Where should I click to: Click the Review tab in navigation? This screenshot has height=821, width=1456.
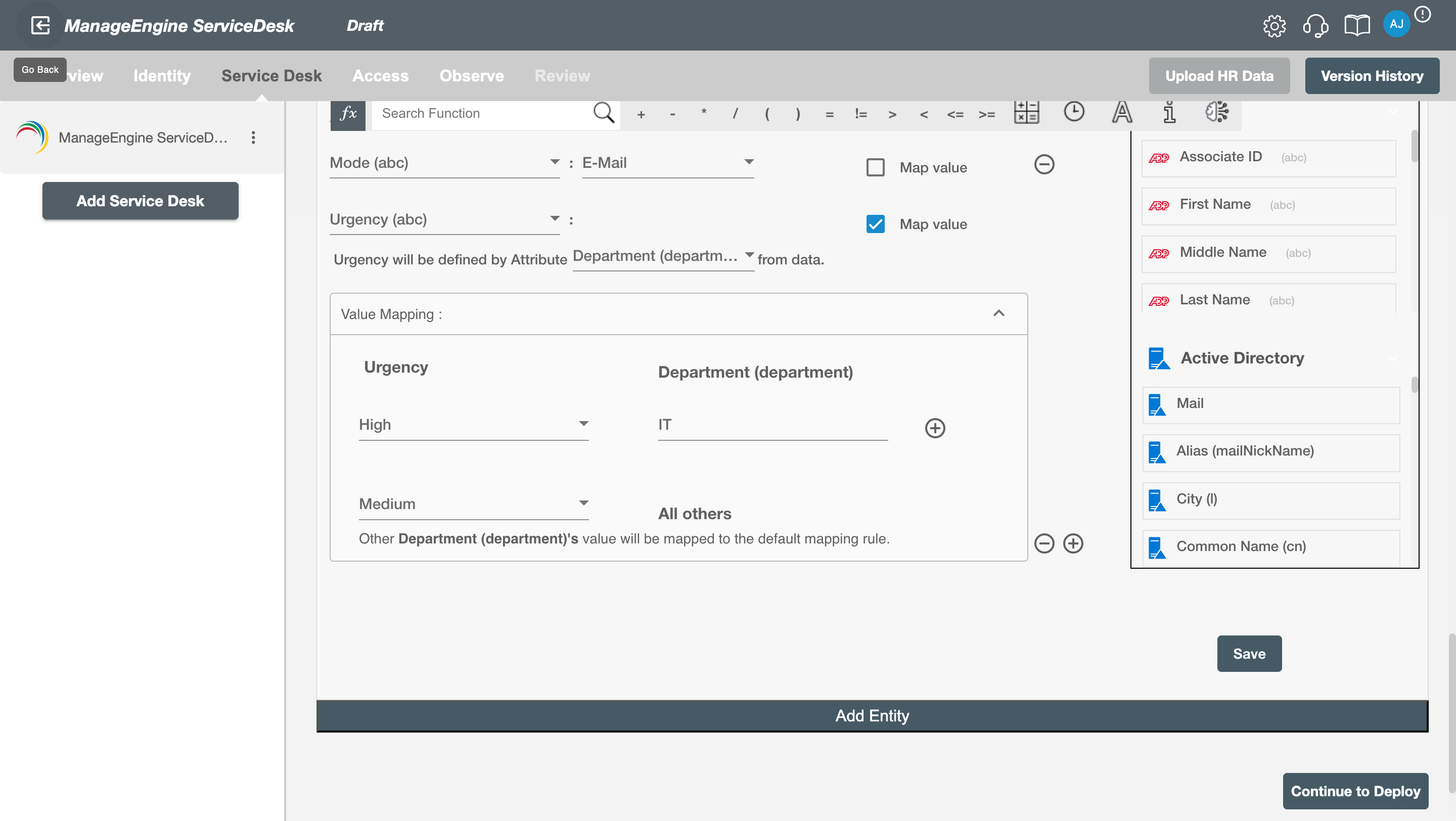pyautogui.click(x=561, y=75)
